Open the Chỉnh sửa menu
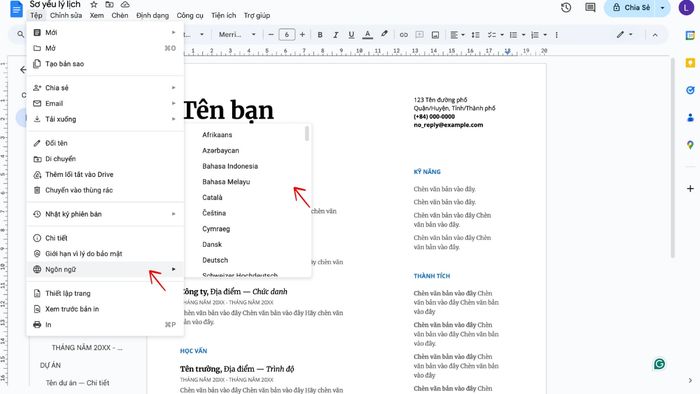The image size is (700, 394). pyautogui.click(x=66, y=15)
